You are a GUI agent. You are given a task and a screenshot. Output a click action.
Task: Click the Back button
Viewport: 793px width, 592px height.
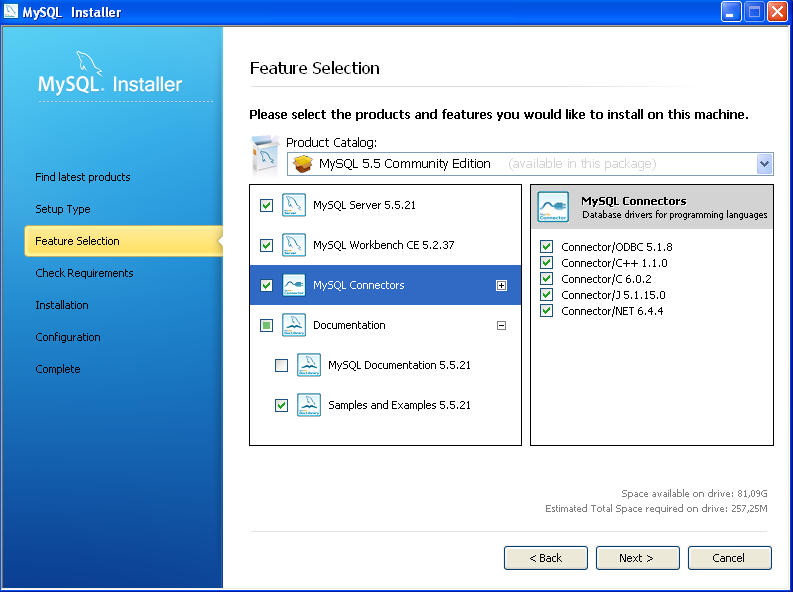pos(546,558)
